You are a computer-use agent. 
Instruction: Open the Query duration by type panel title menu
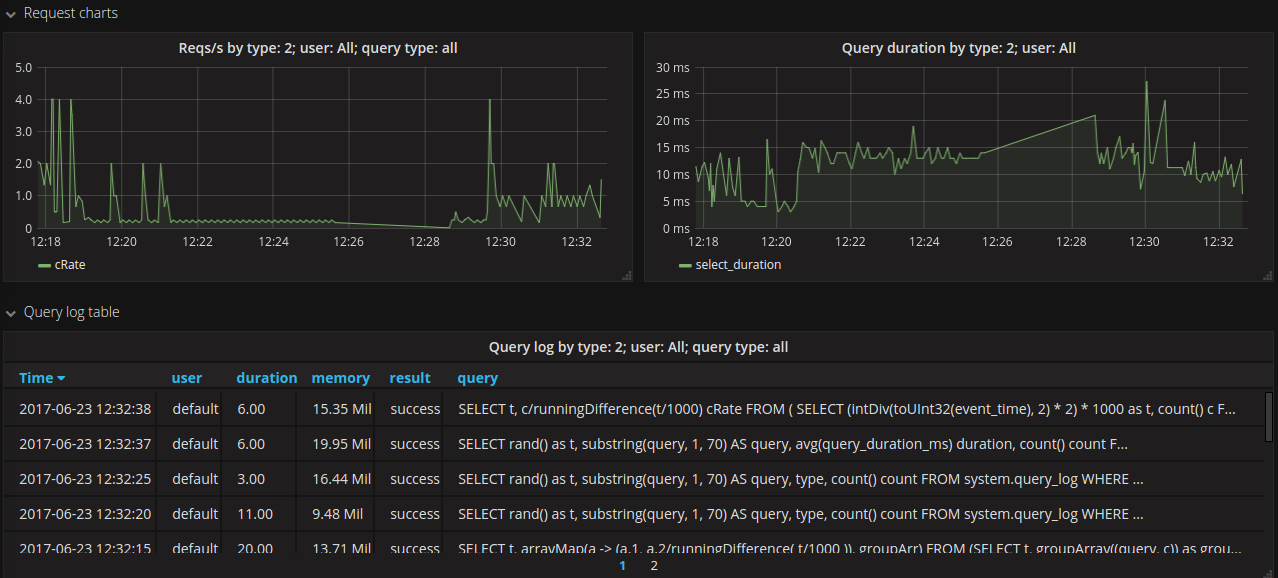959,48
